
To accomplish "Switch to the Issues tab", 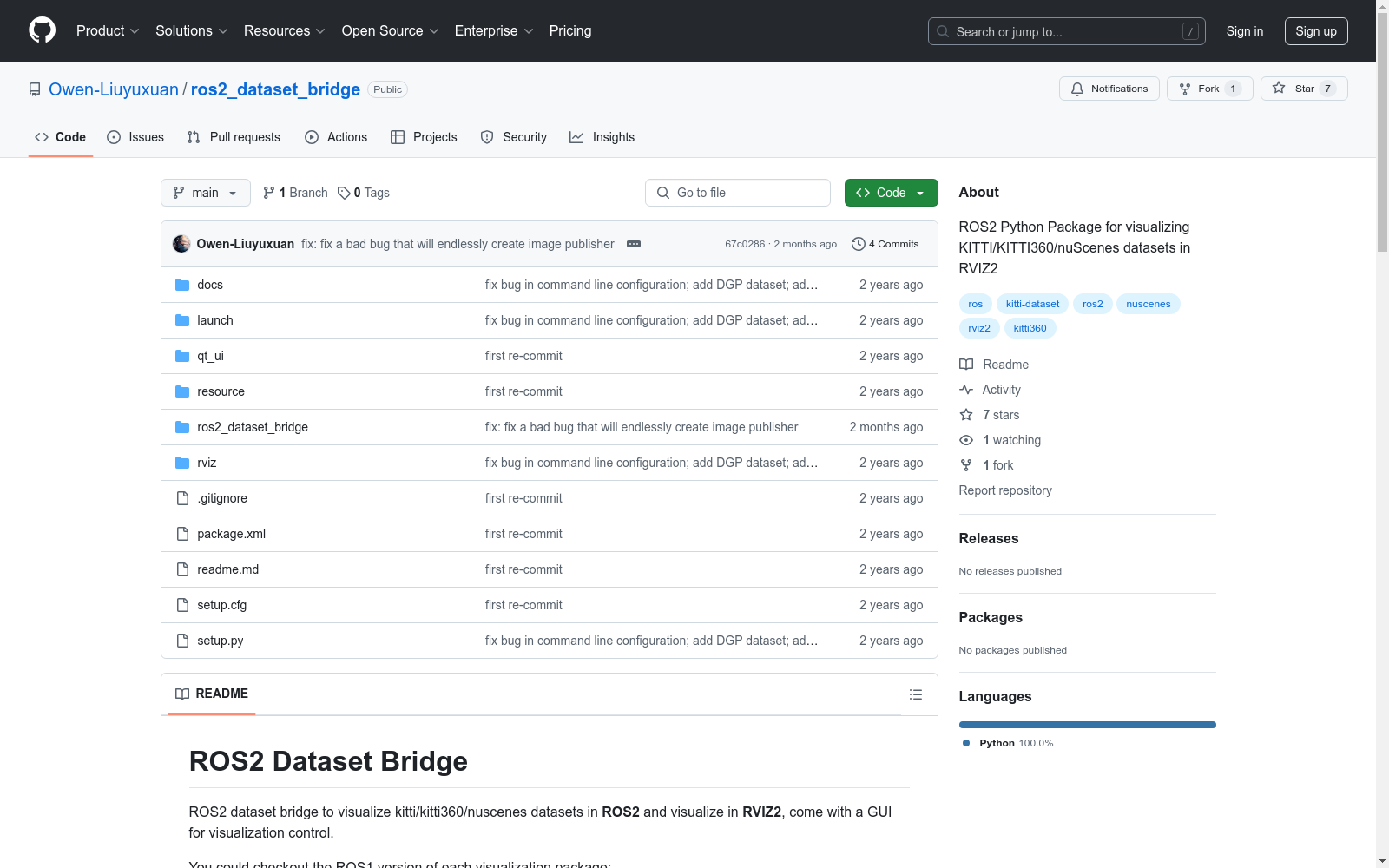I will point(135,137).
